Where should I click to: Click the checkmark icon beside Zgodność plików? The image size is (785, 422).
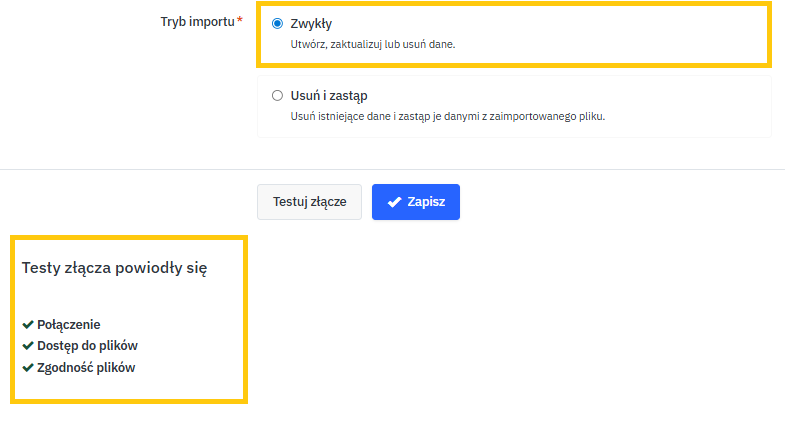pos(28,367)
